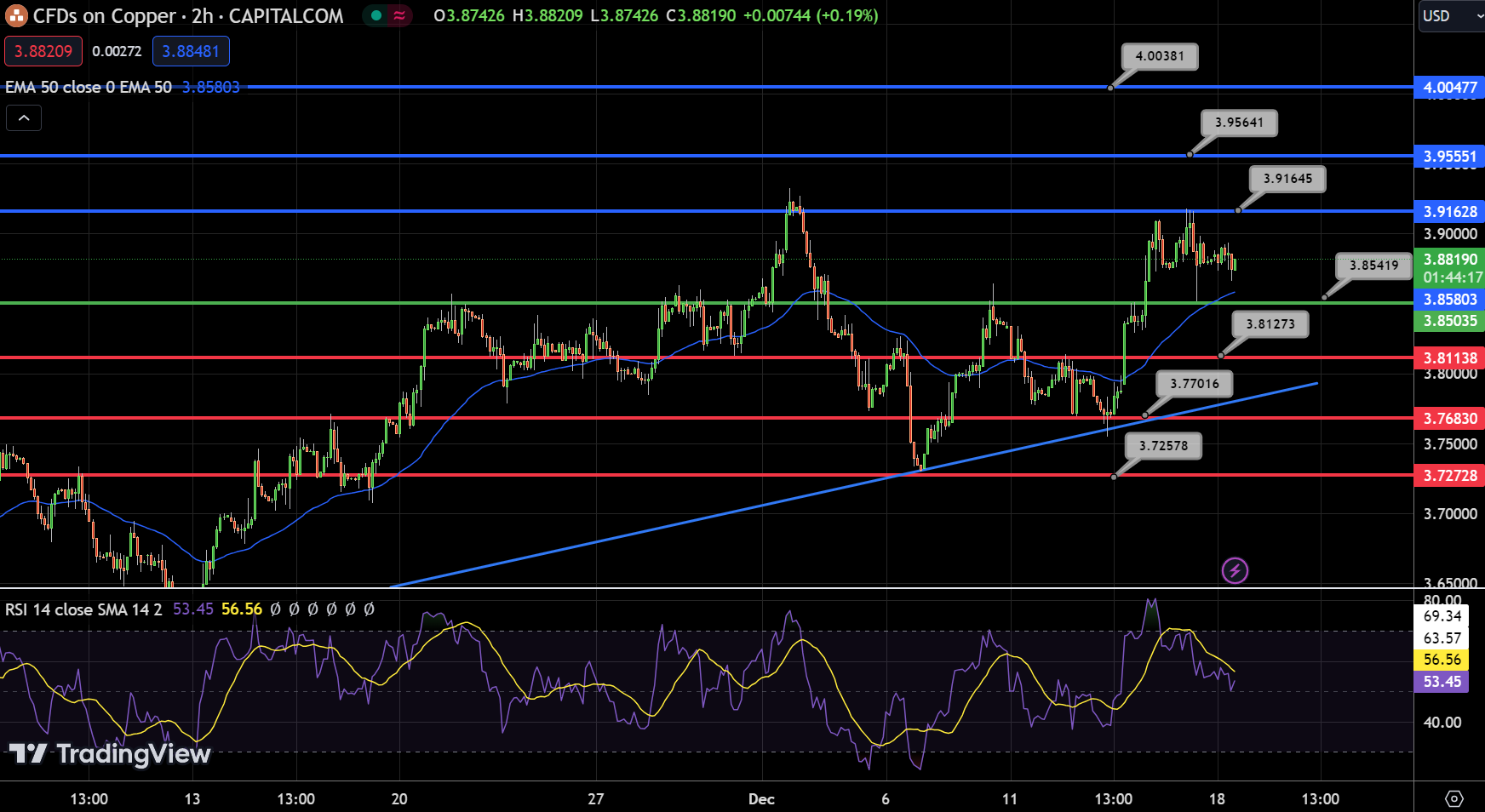This screenshot has height=812, width=1485.
Task: Open the USD currency dropdown
Action: [1452, 15]
